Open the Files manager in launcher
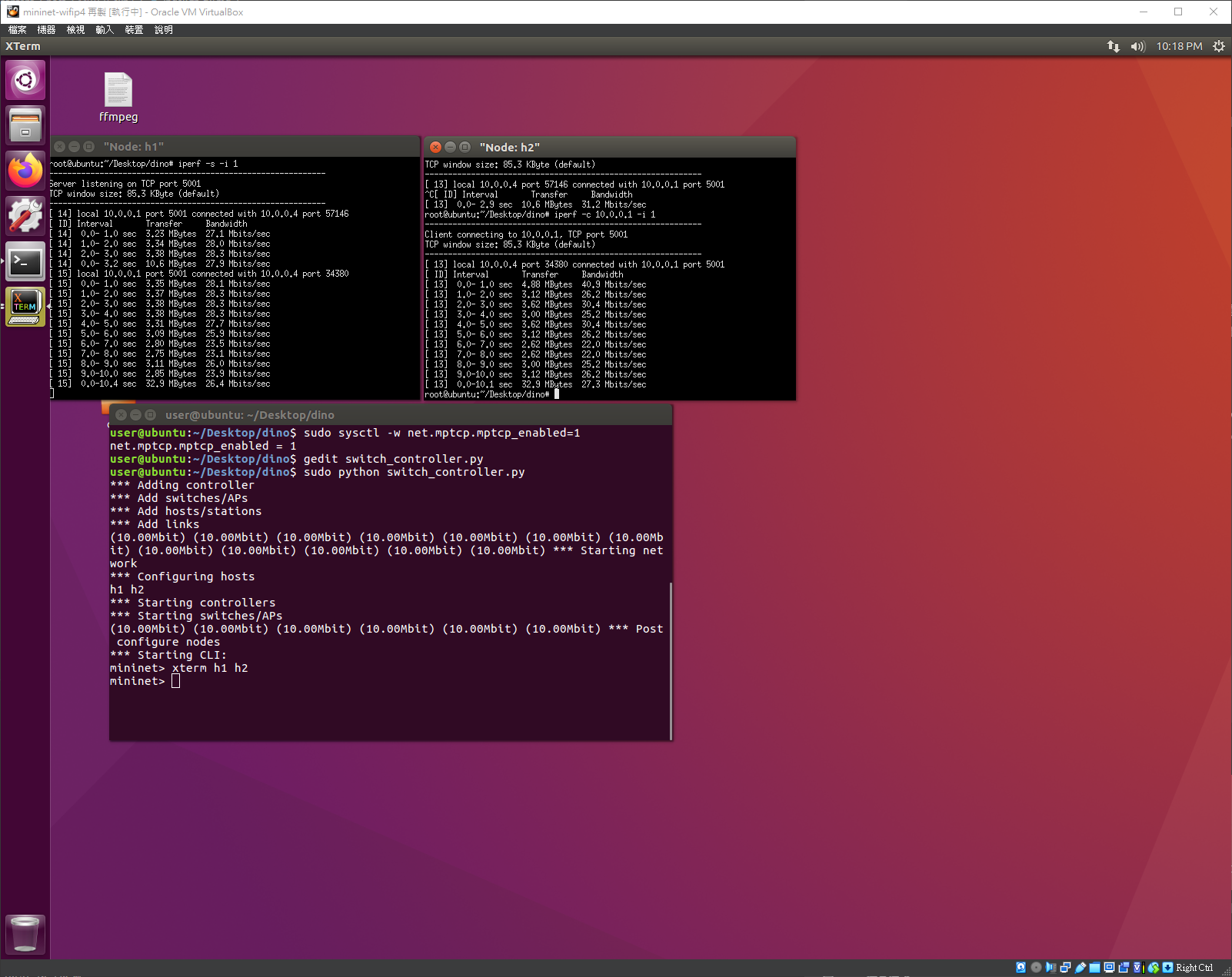Viewport: 1232px width, 977px height. [x=25, y=125]
